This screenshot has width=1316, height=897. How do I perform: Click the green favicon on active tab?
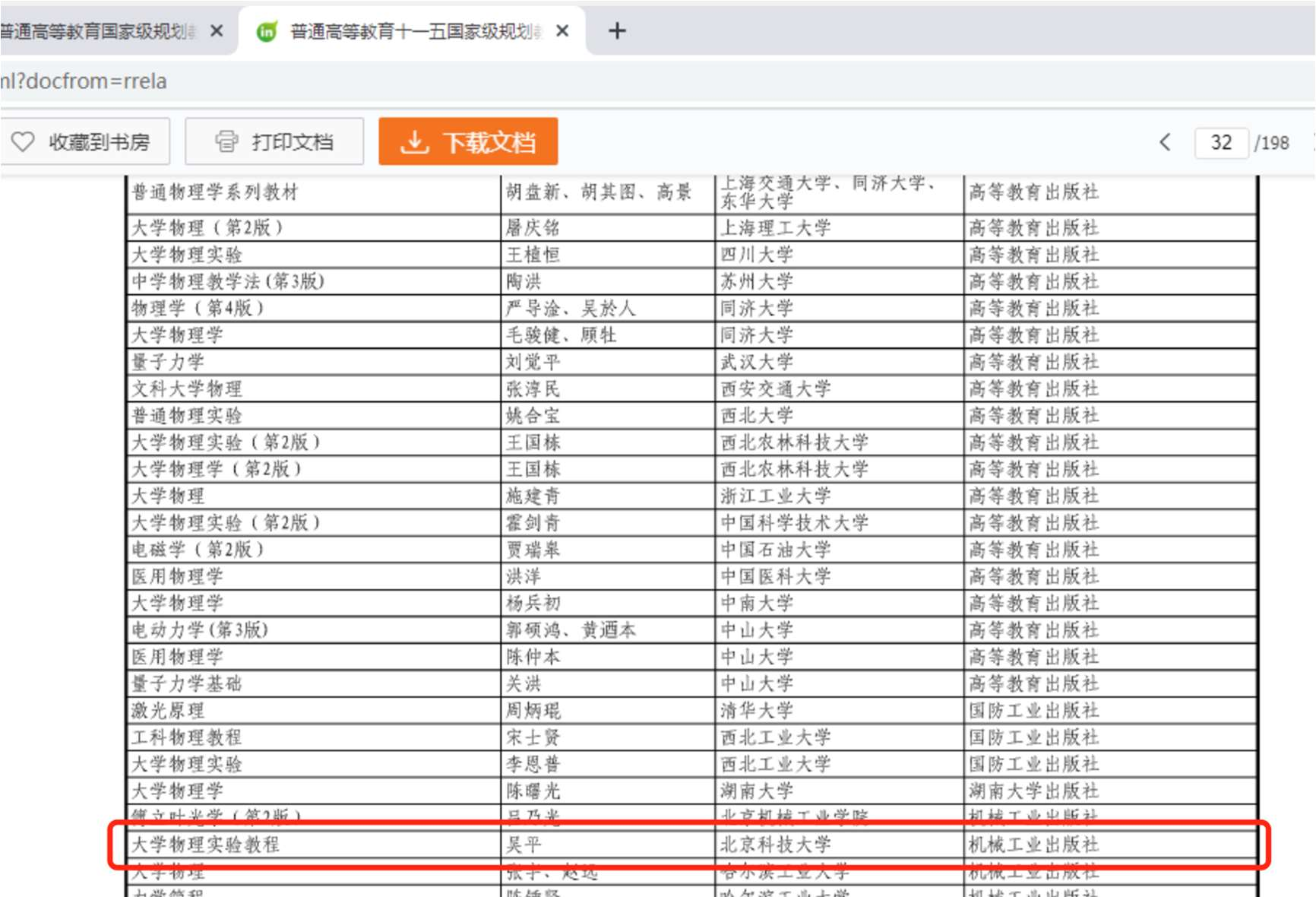[x=267, y=32]
